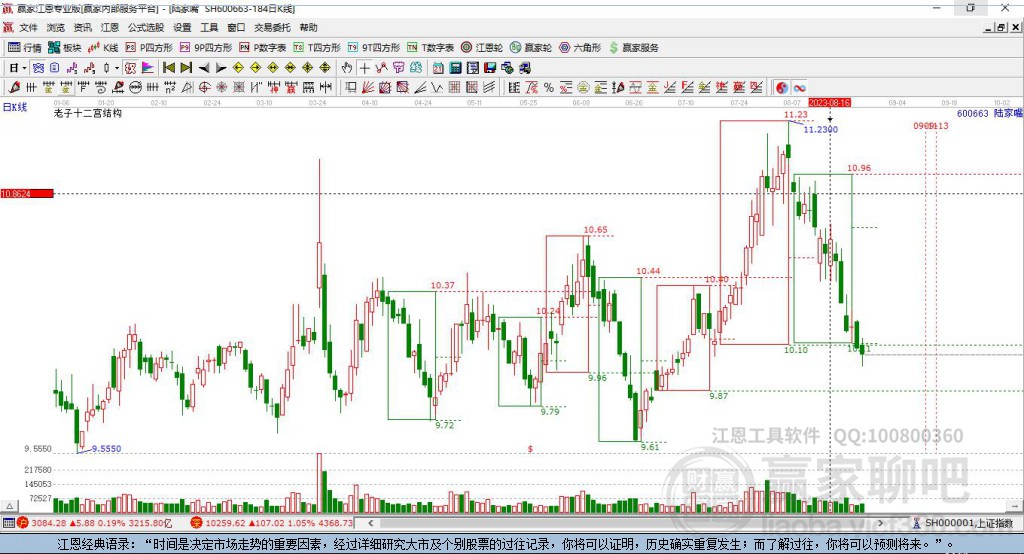
Task: Open the 文件 menu
Action: [x=29, y=27]
